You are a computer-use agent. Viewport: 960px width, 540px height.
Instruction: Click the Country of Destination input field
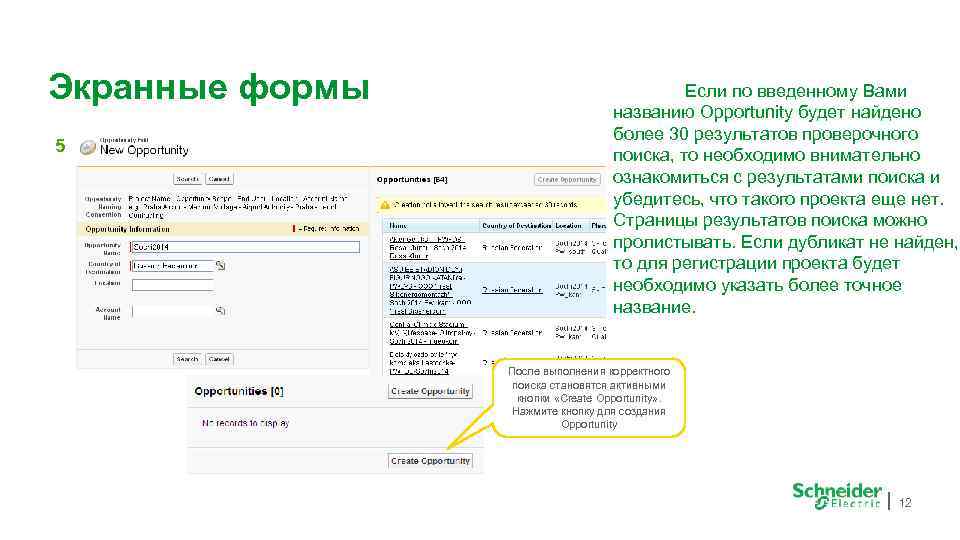click(x=172, y=266)
